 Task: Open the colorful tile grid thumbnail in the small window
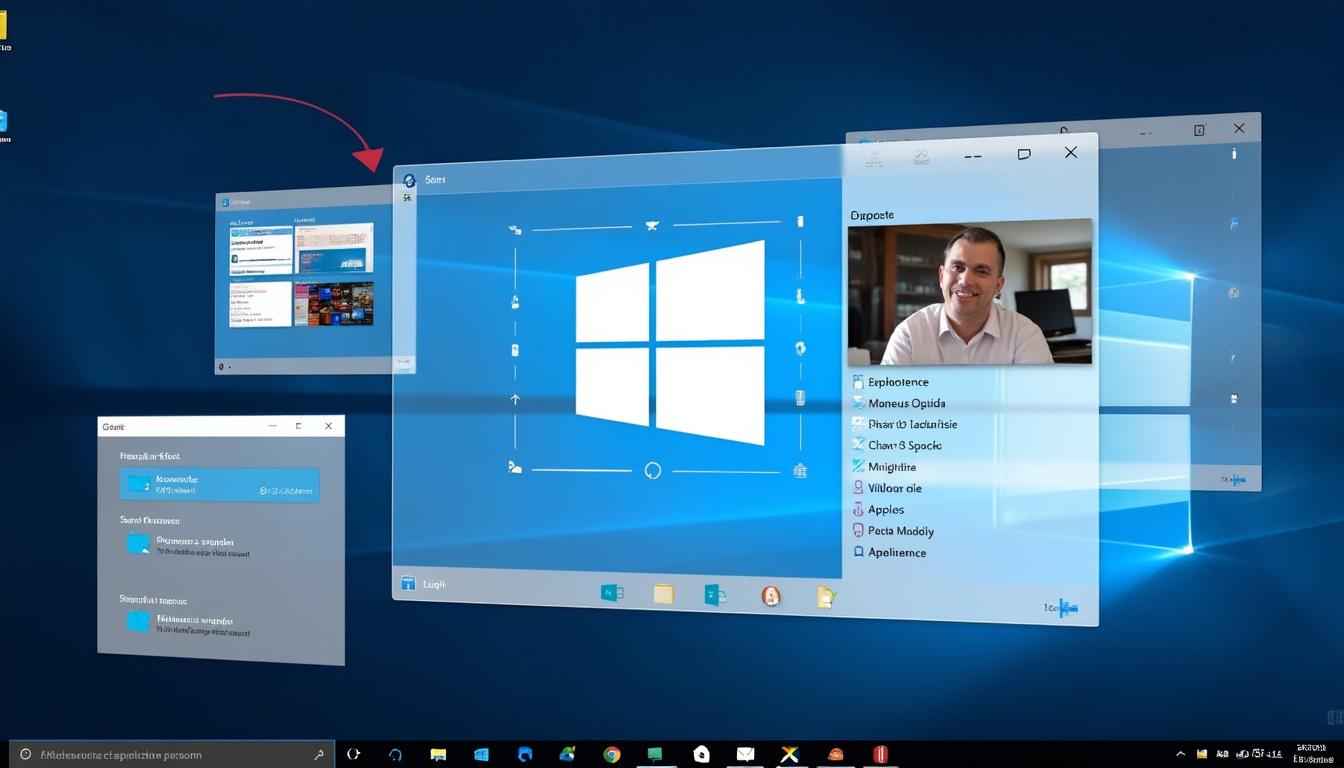[x=334, y=303]
